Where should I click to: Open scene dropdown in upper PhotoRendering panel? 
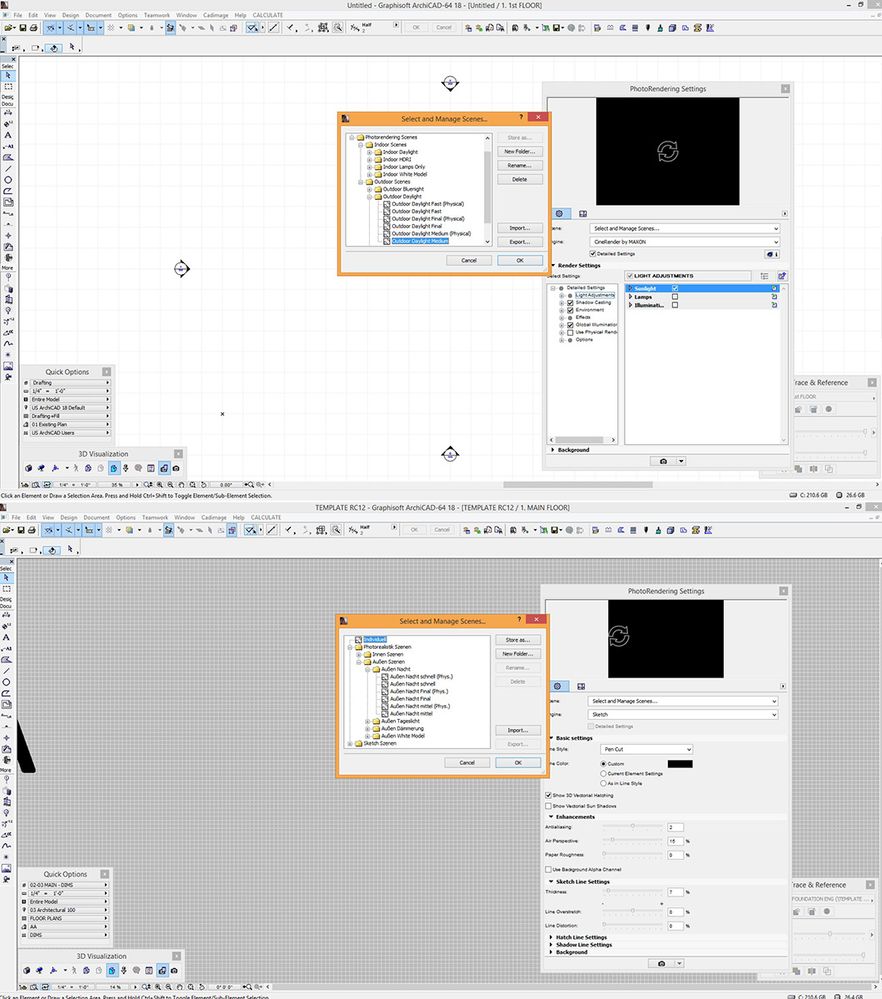[x=684, y=228]
